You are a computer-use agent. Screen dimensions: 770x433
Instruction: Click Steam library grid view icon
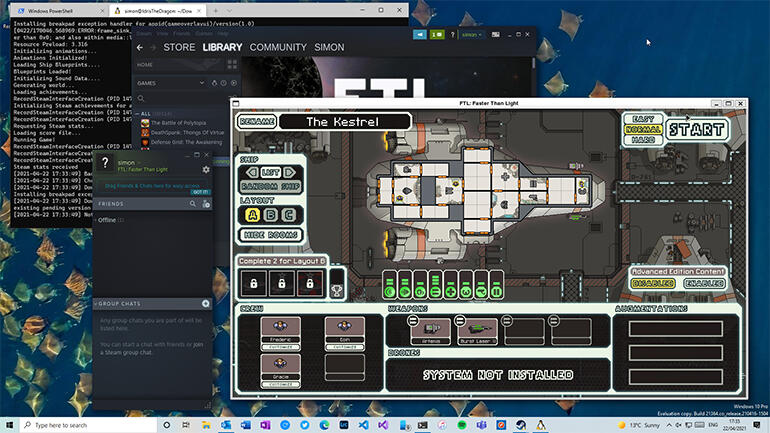pos(232,64)
